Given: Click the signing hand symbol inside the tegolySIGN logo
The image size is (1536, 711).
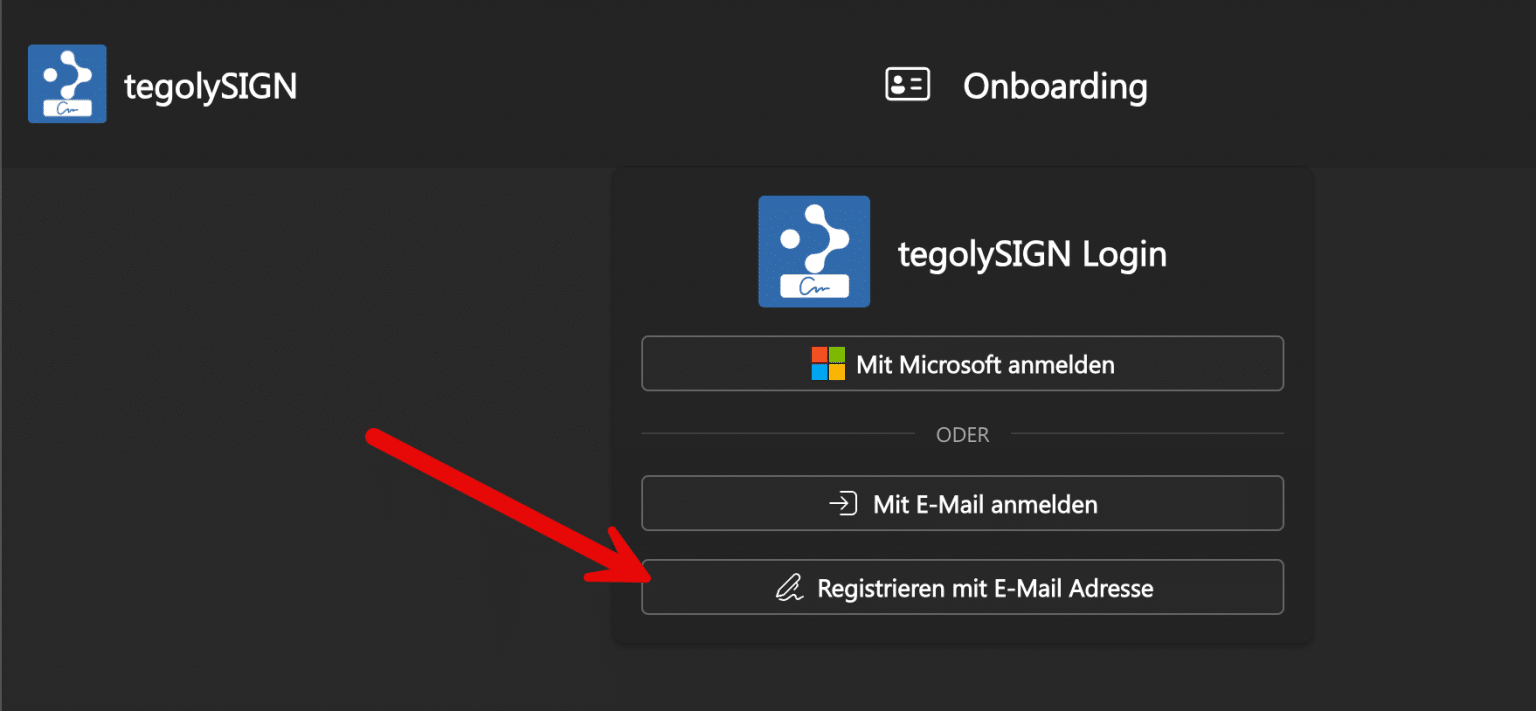Looking at the screenshot, I should coord(814,288).
